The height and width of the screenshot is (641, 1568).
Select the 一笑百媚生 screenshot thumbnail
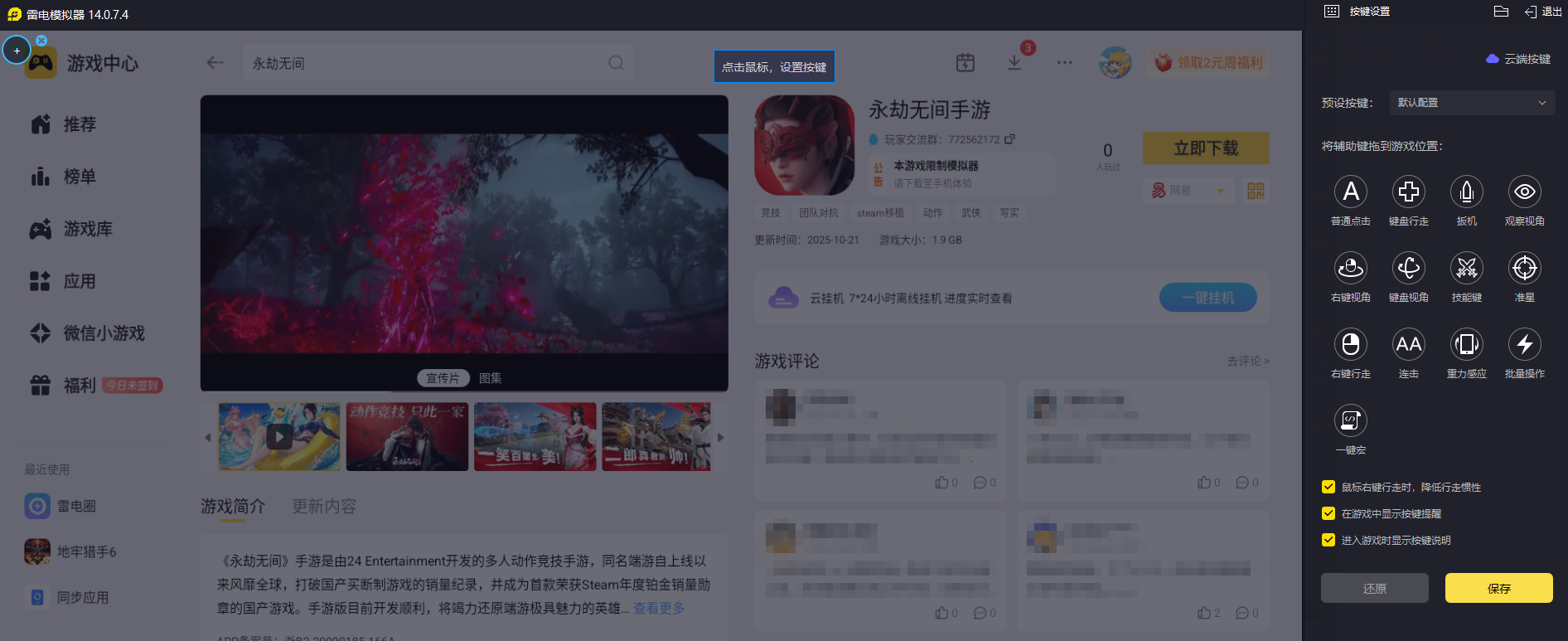(x=535, y=437)
